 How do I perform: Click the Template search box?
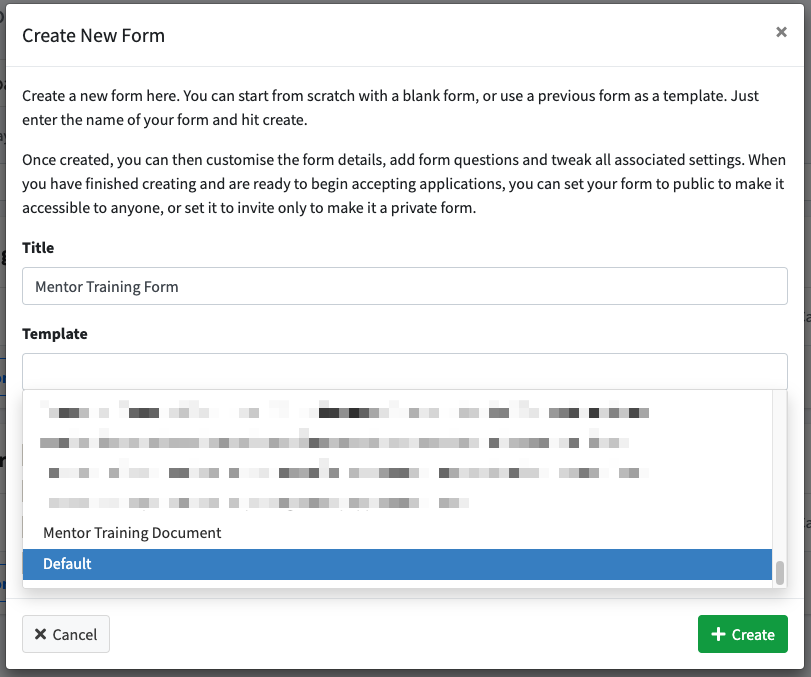pos(404,371)
